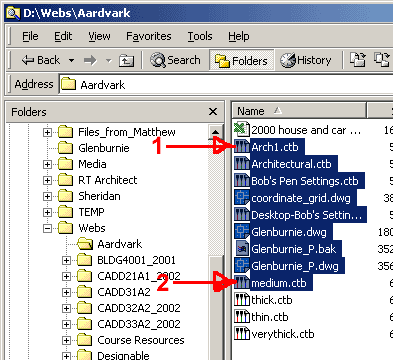The width and height of the screenshot is (393, 360).
Task: Click the medium.ctb file icon
Action: (242, 283)
